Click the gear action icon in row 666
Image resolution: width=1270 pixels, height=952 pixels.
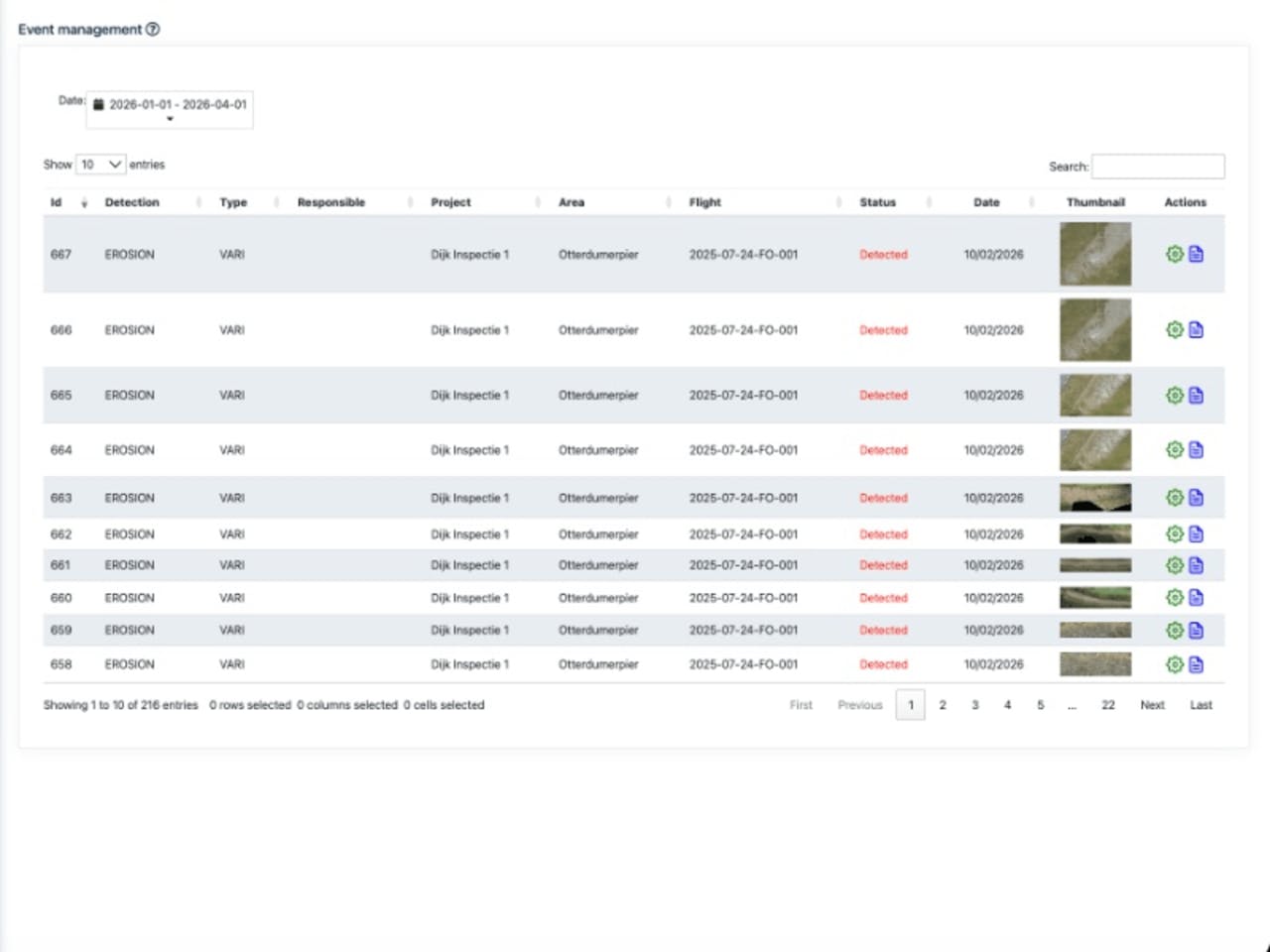tap(1175, 329)
